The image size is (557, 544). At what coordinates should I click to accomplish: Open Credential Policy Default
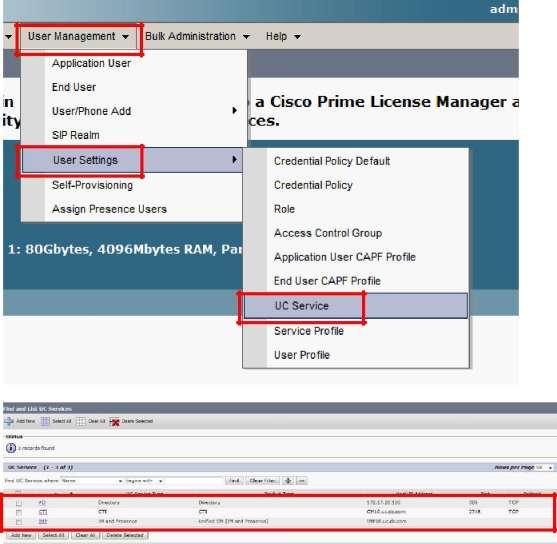tap(332, 161)
